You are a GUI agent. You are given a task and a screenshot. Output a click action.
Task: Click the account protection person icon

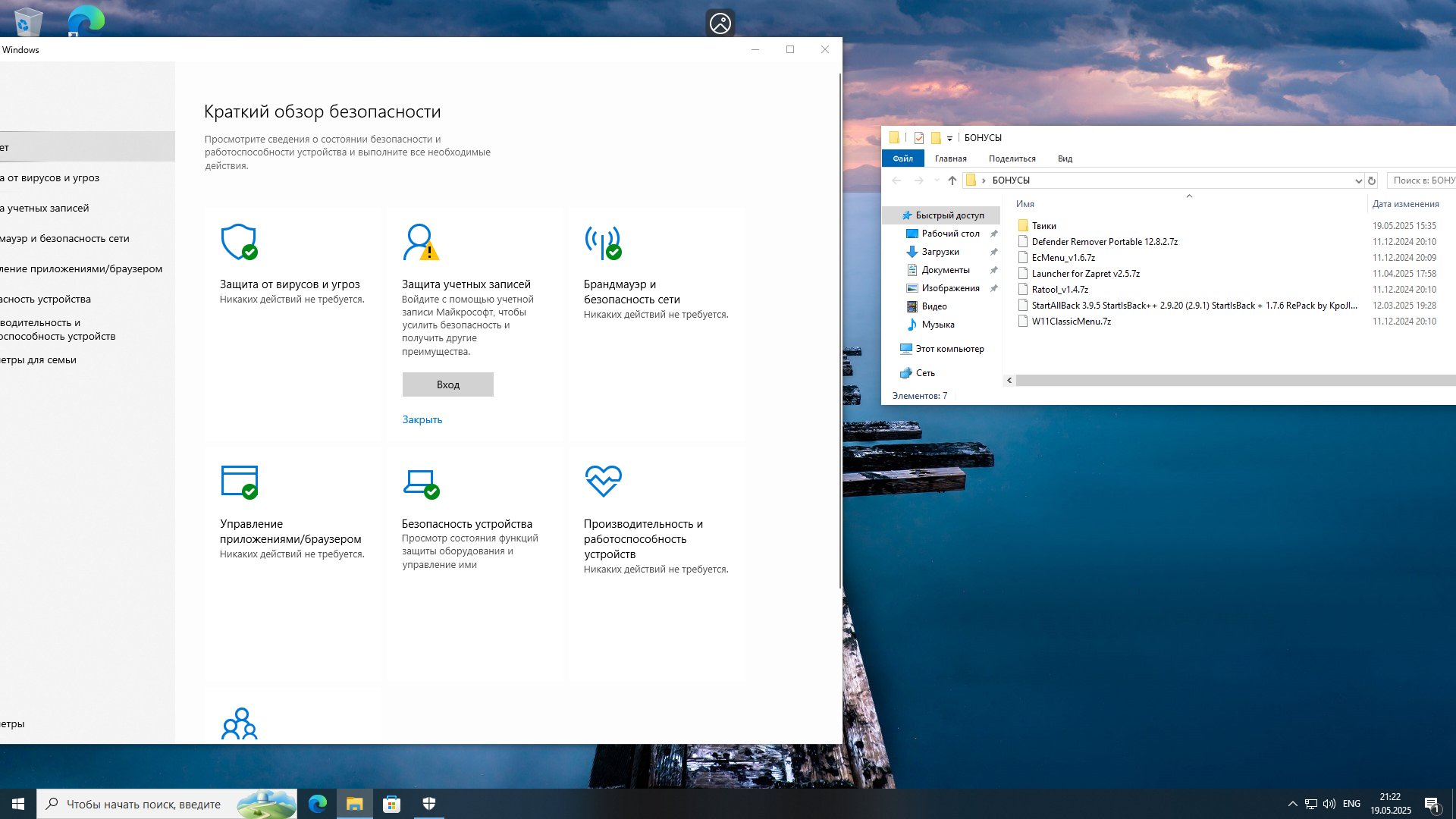[x=421, y=242]
